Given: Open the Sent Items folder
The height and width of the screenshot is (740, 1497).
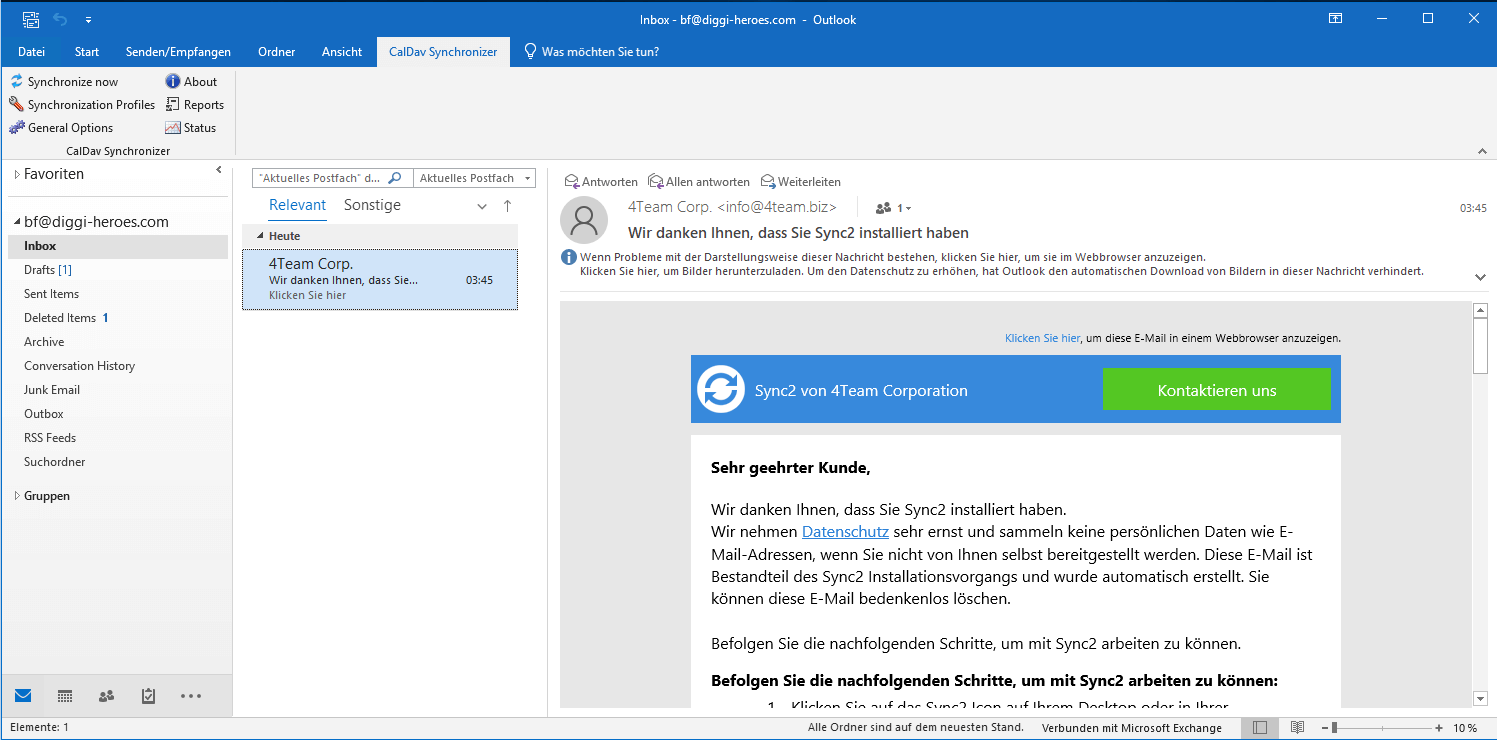Looking at the screenshot, I should pos(52,294).
